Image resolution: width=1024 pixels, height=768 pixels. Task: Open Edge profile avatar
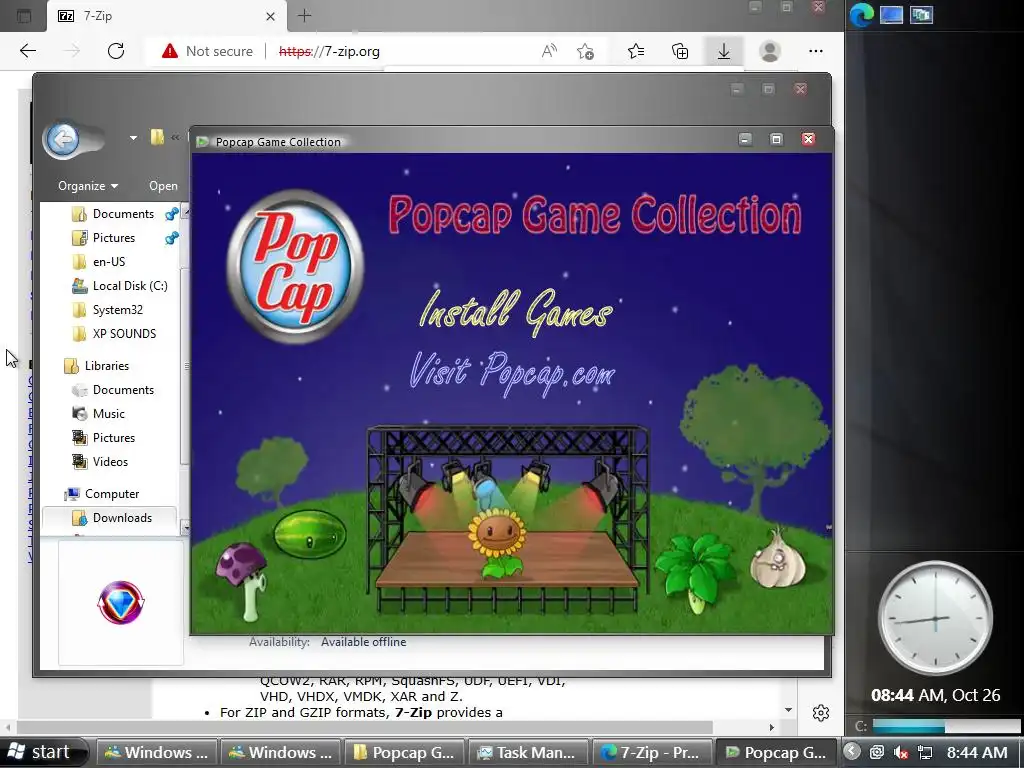click(770, 51)
